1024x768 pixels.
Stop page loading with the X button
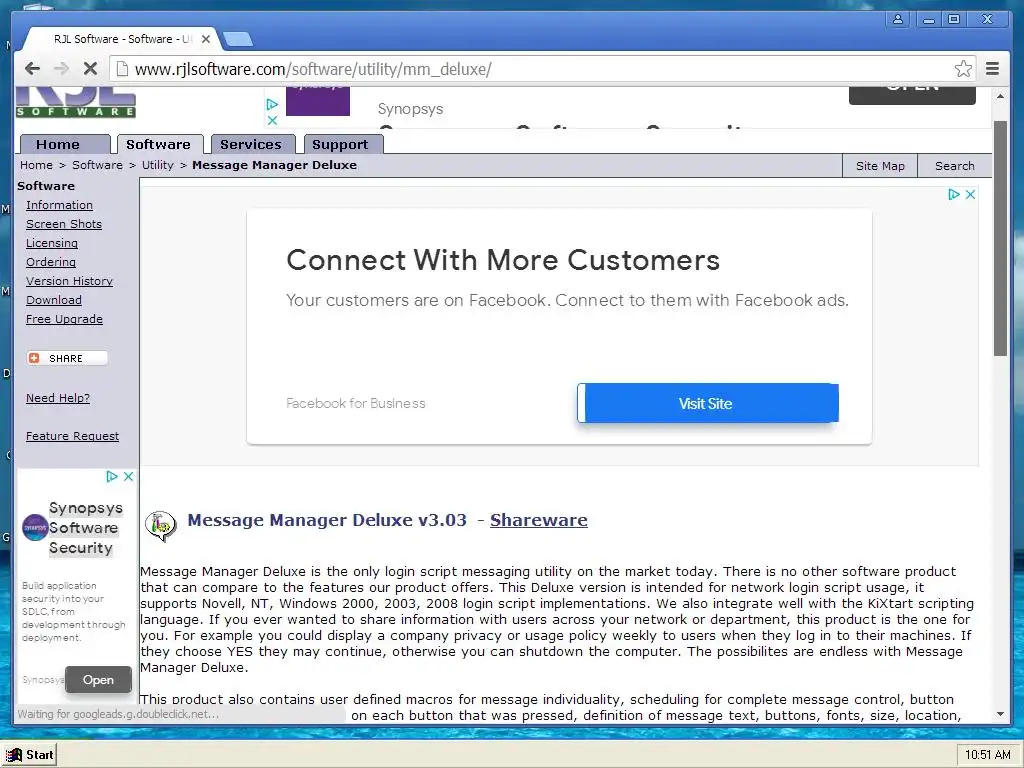pyautogui.click(x=90, y=69)
